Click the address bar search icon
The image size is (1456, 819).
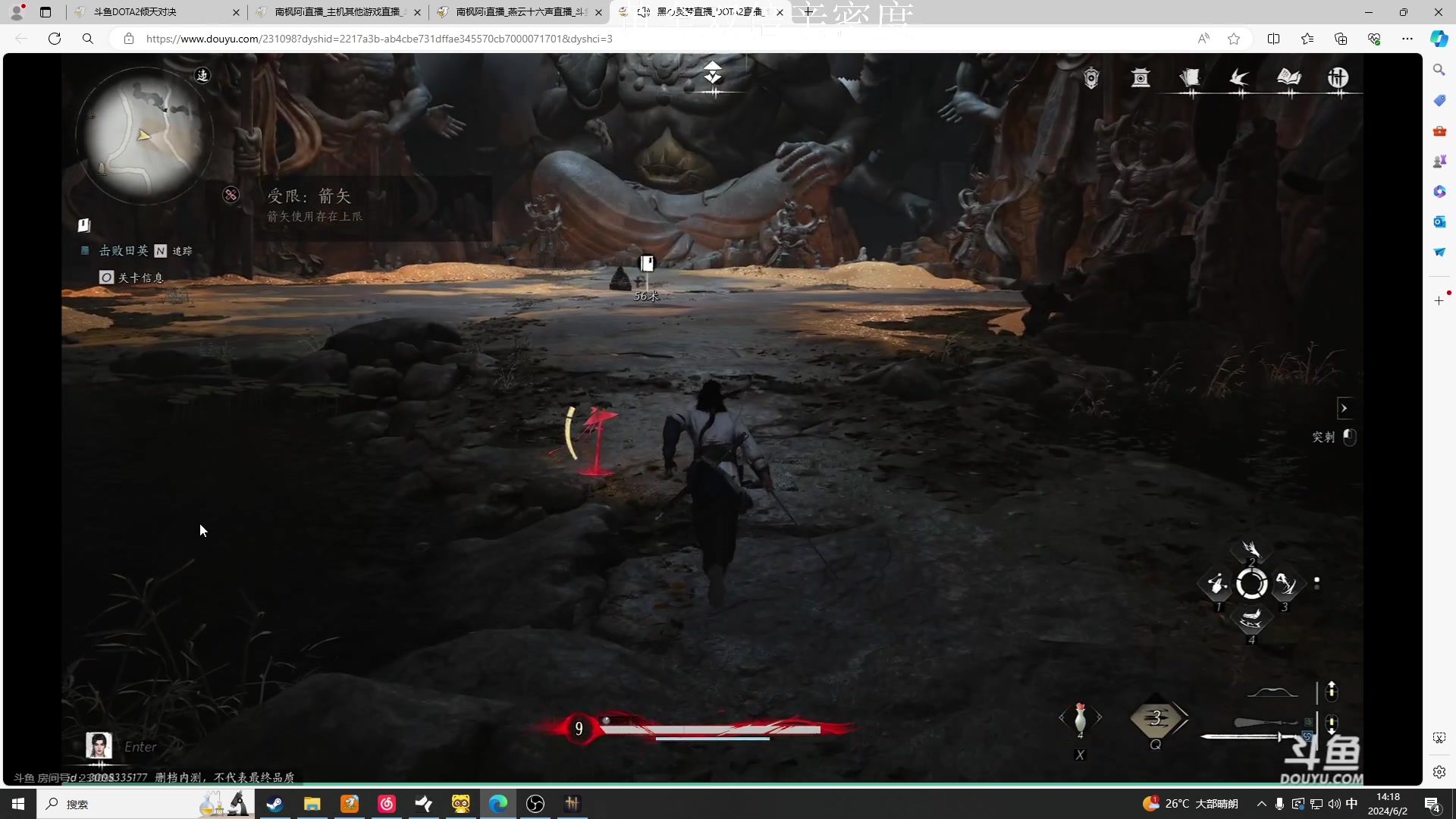pyautogui.click(x=88, y=39)
